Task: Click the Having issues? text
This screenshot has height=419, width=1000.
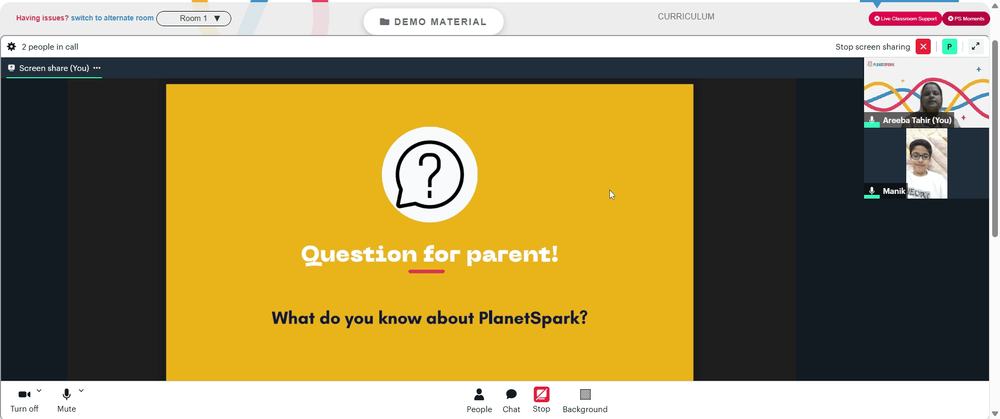Action: (x=42, y=18)
